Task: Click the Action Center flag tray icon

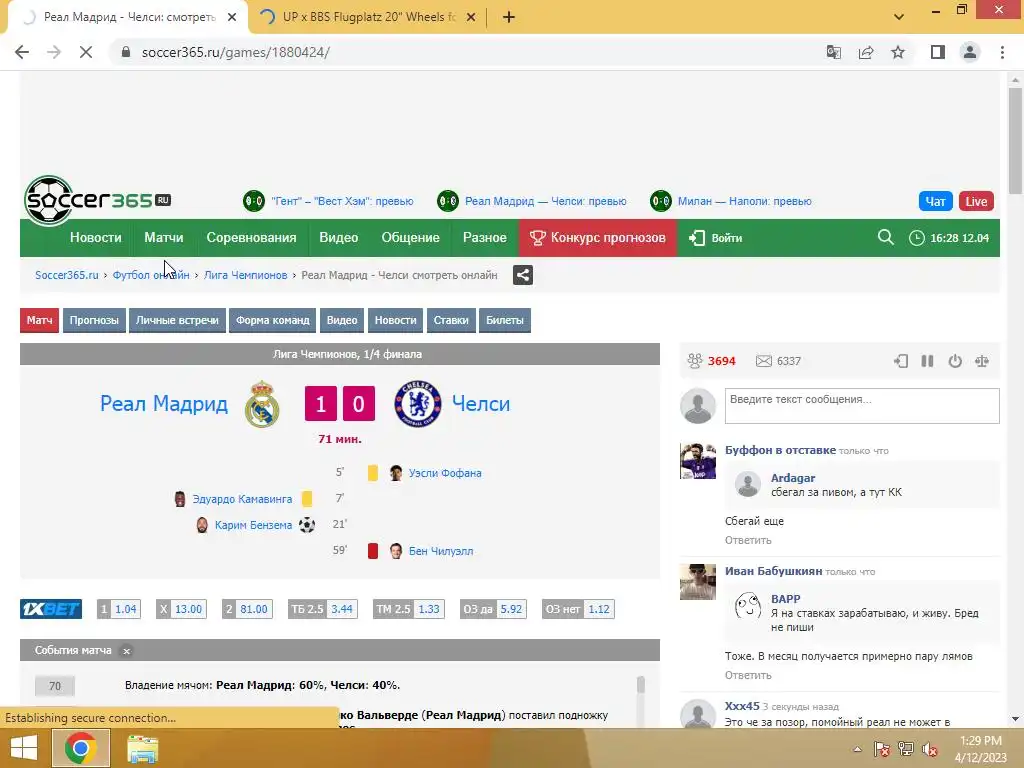Action: (882, 749)
